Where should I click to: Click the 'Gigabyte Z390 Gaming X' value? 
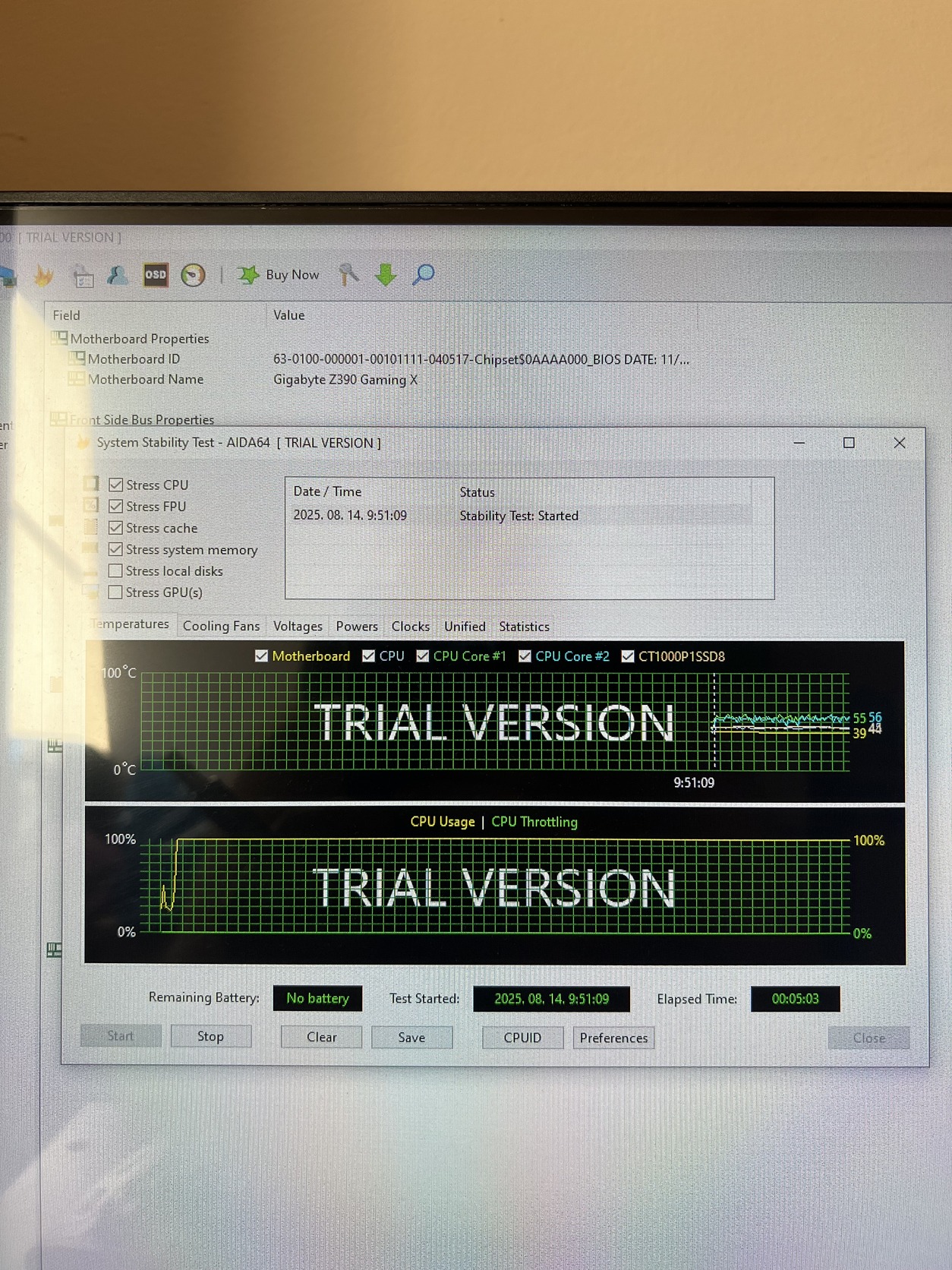345,379
